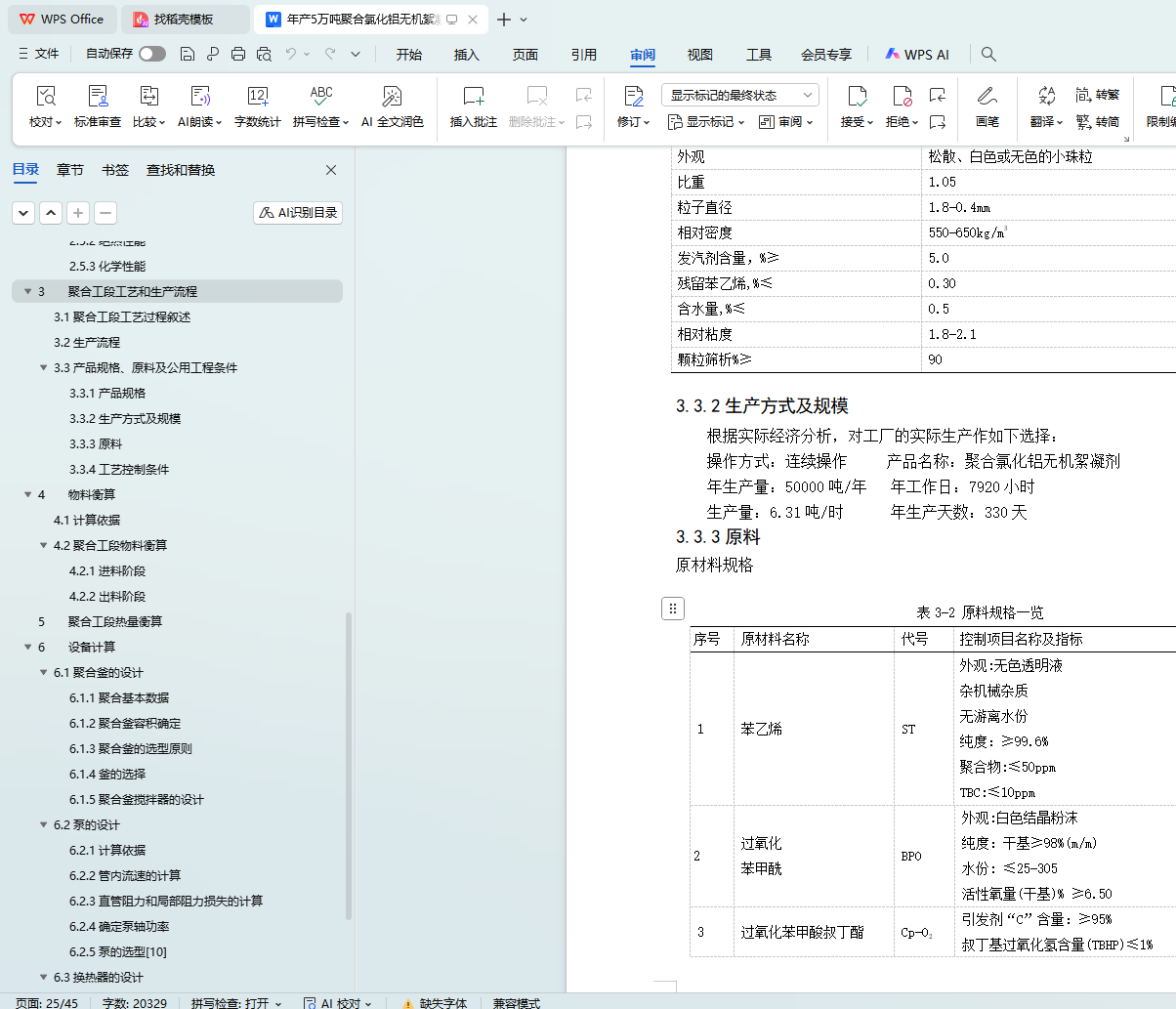The image size is (1176, 1009).
Task: Click the 校对 proofreading icon
Action: click(x=45, y=97)
